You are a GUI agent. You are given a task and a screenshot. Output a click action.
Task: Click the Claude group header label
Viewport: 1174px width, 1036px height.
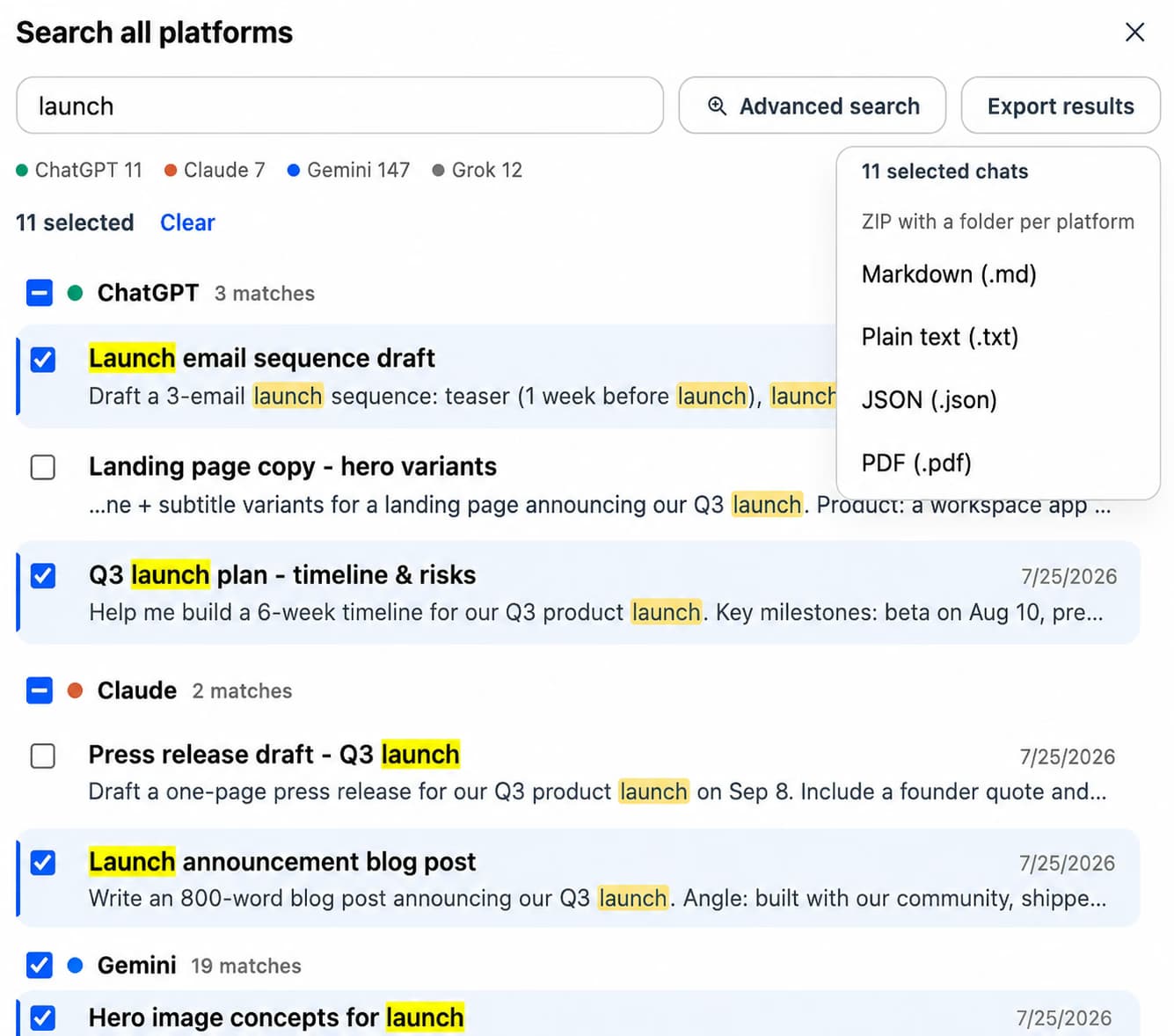coord(137,690)
